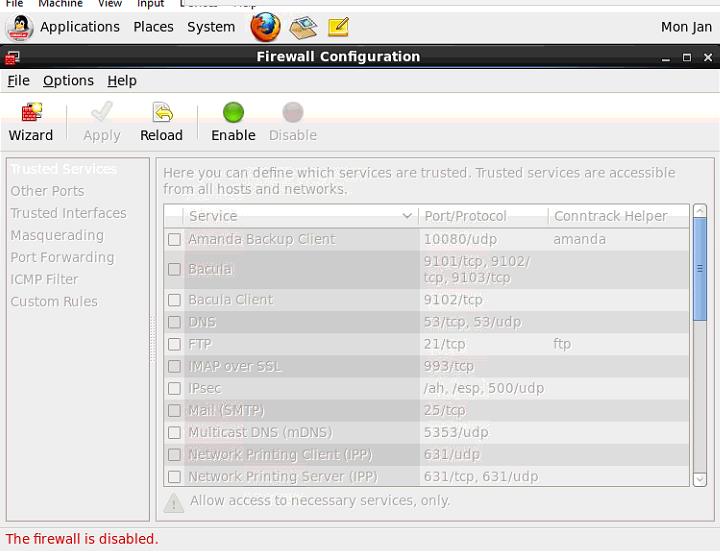
Task: Check the Mail (SMTP) checkbox
Action: click(x=174, y=410)
